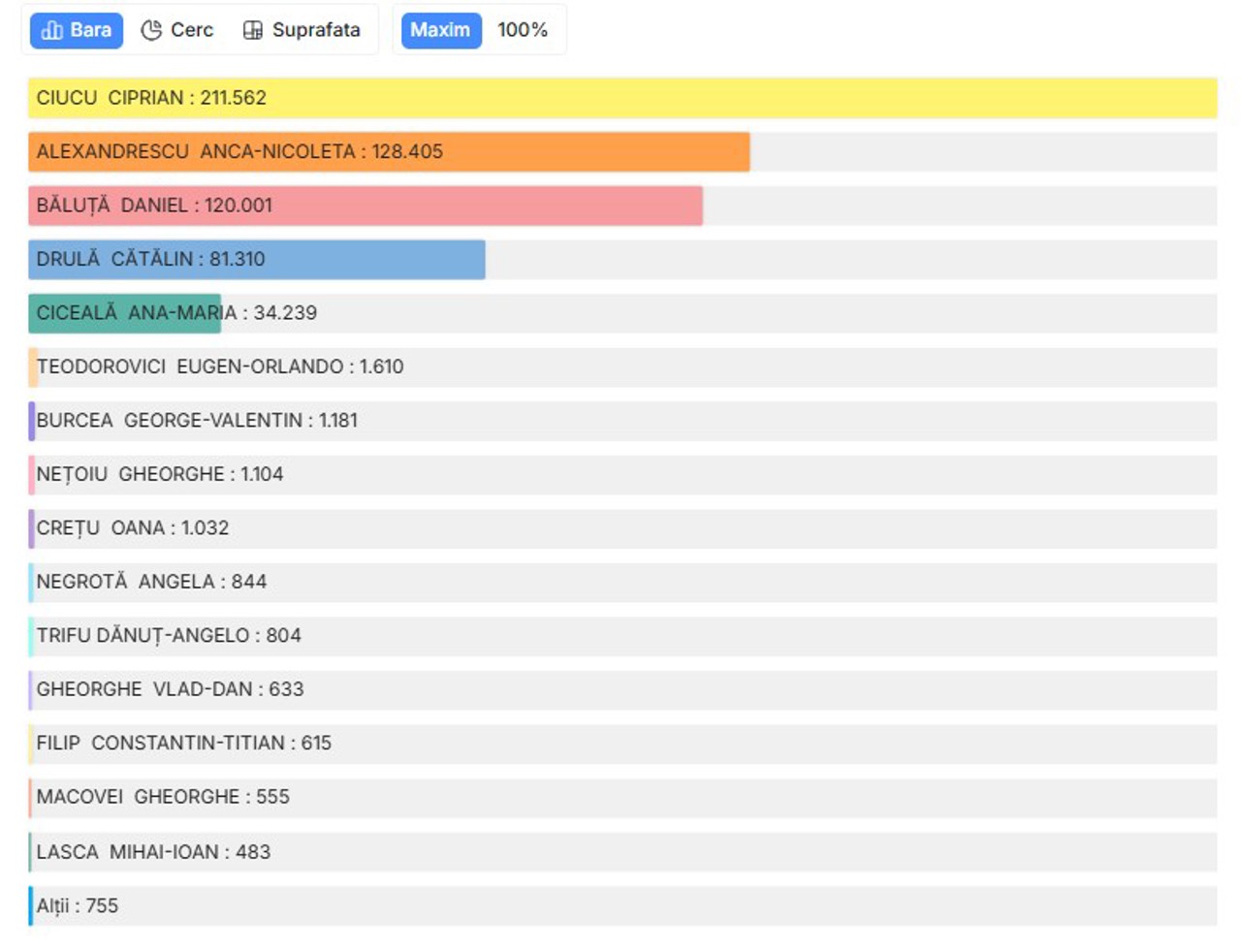
Task: Select the green CICEALĂ ANA-MARIA bar
Action: [124, 313]
